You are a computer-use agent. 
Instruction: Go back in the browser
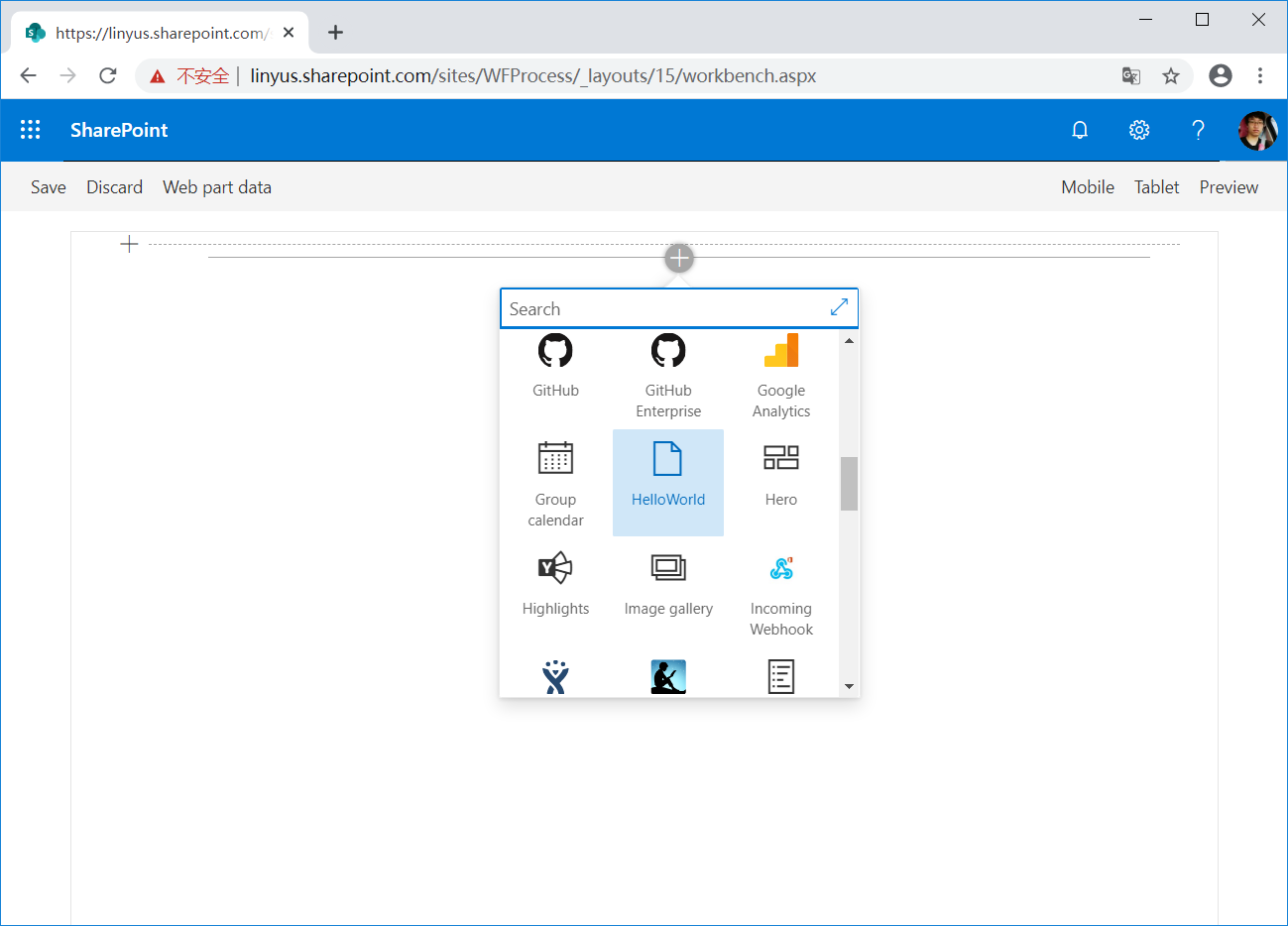(28, 75)
